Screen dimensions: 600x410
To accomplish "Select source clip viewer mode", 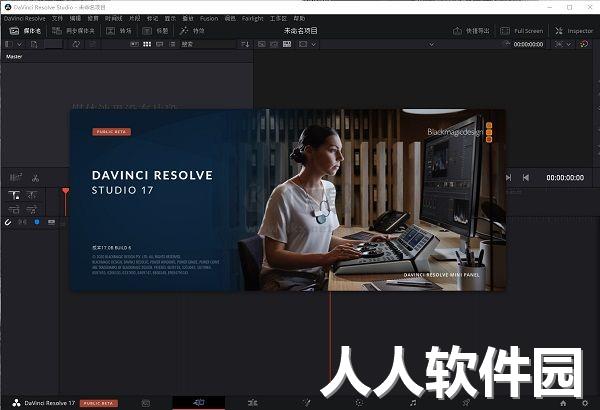I will pos(262,44).
